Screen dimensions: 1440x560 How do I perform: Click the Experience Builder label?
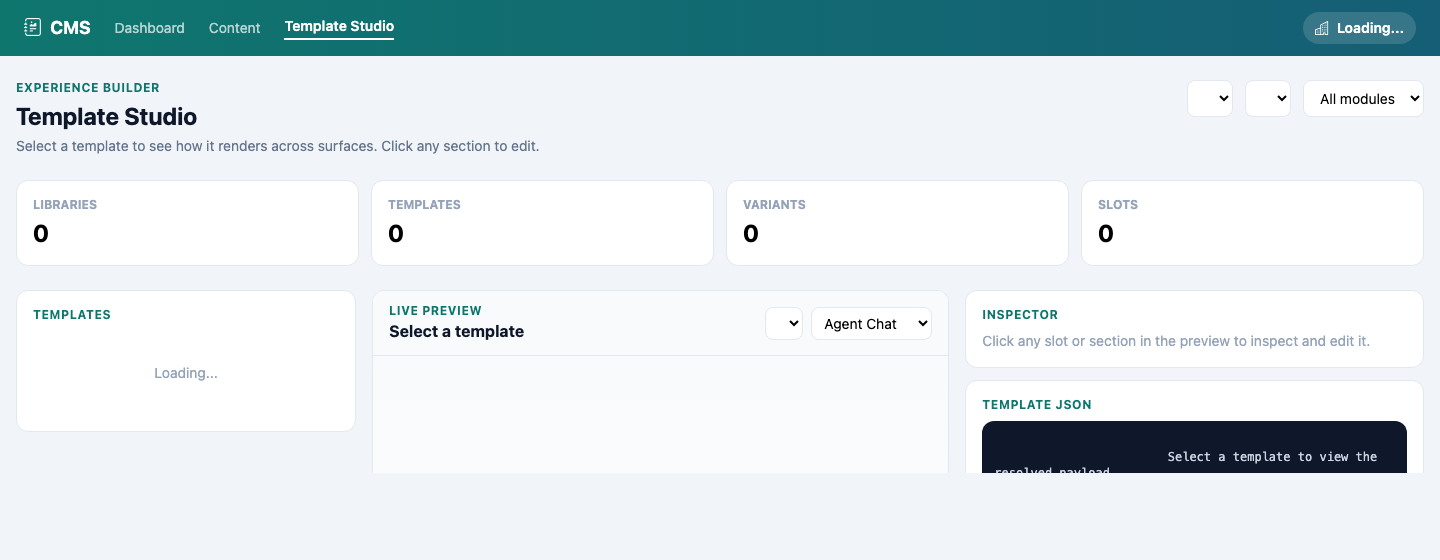(x=88, y=88)
